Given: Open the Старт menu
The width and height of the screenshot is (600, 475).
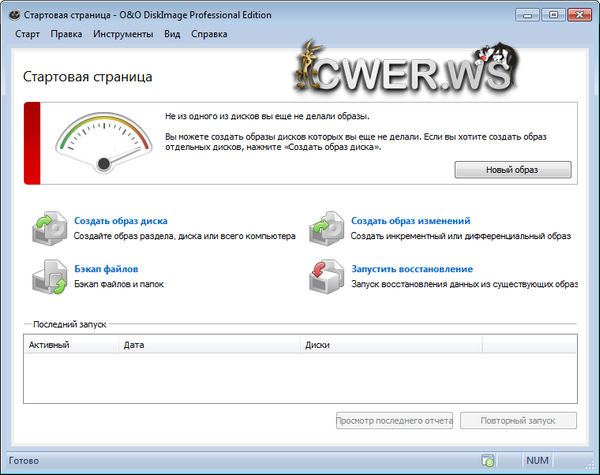Looking at the screenshot, I should pos(28,34).
